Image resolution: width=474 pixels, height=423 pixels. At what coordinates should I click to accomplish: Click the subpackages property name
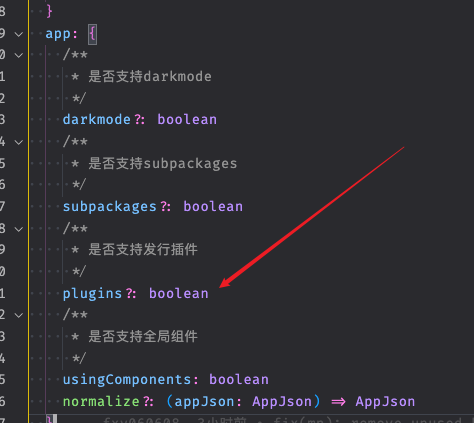(110, 207)
